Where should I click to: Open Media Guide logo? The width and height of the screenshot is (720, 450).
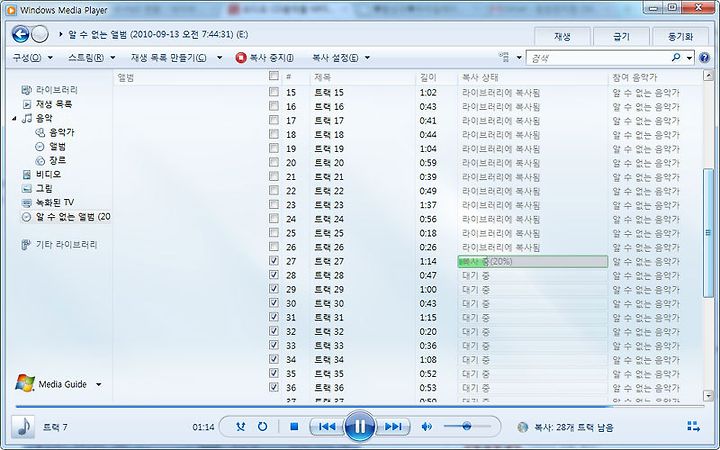tap(25, 383)
